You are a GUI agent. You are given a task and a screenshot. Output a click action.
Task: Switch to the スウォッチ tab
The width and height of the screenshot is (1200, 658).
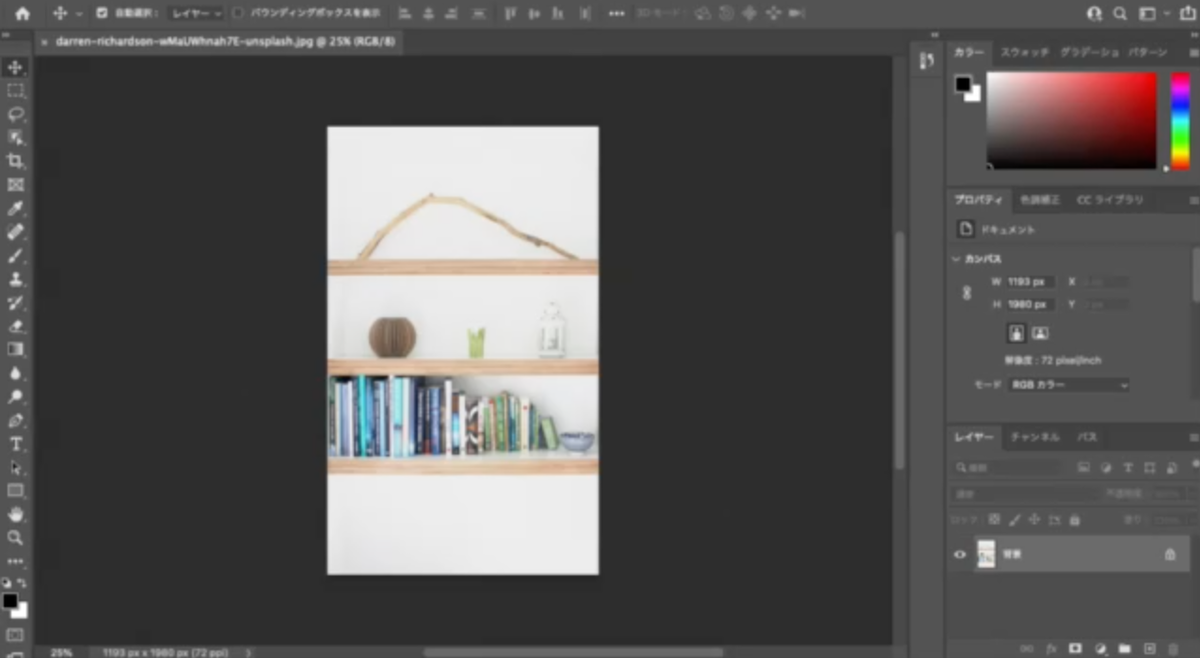click(1025, 52)
